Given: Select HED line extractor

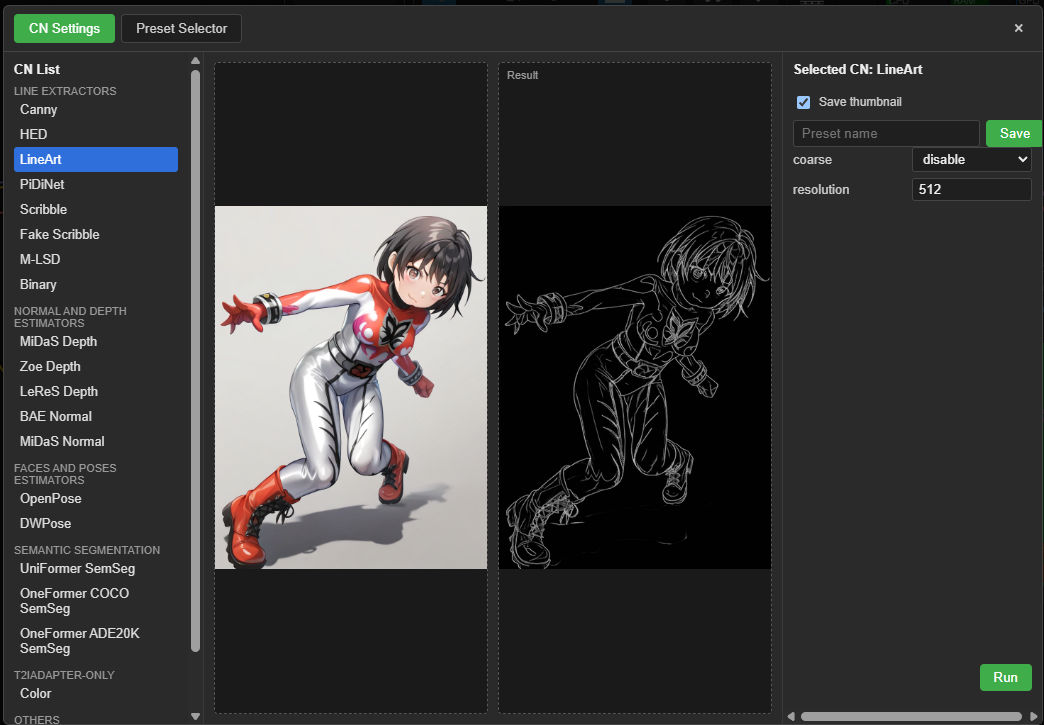Looking at the screenshot, I should 96,134.
